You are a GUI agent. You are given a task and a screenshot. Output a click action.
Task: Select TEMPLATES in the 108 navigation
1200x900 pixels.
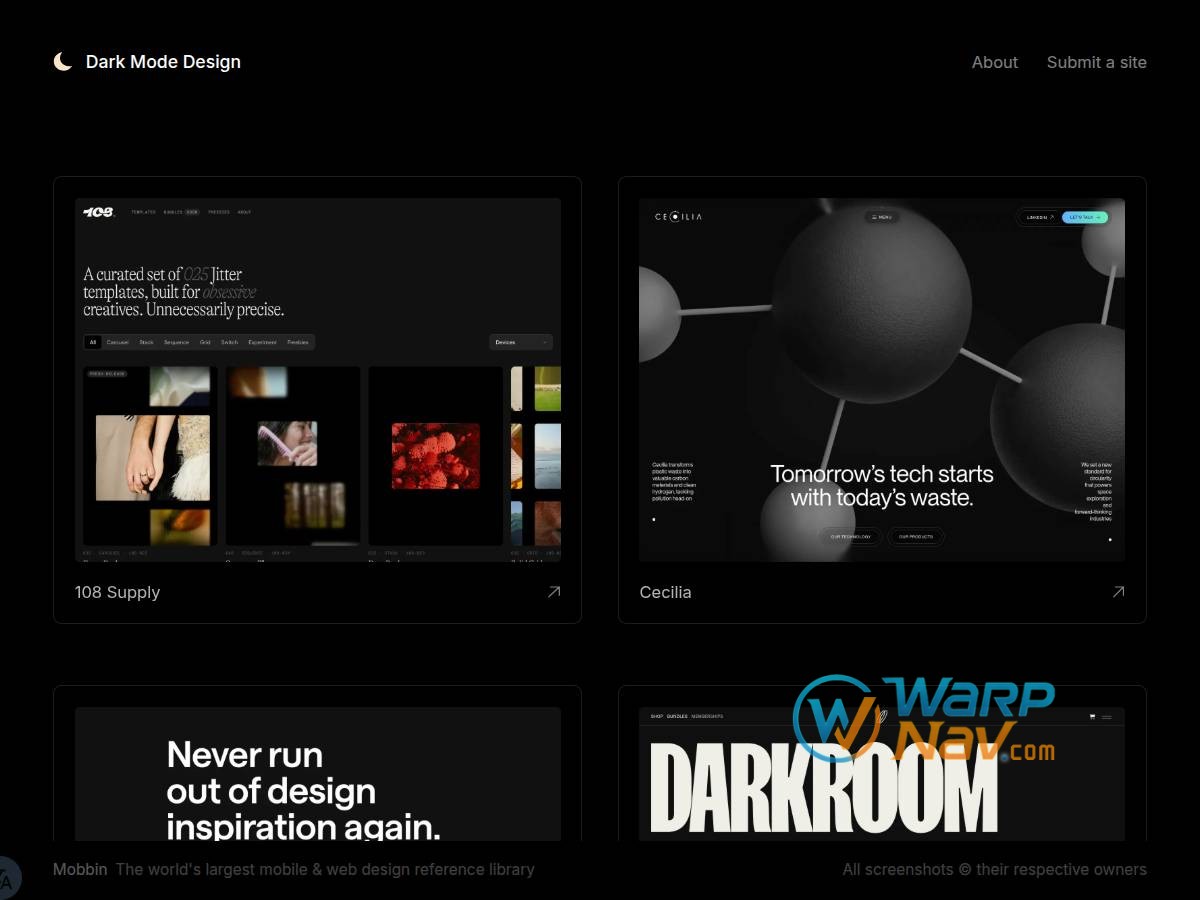click(x=142, y=211)
